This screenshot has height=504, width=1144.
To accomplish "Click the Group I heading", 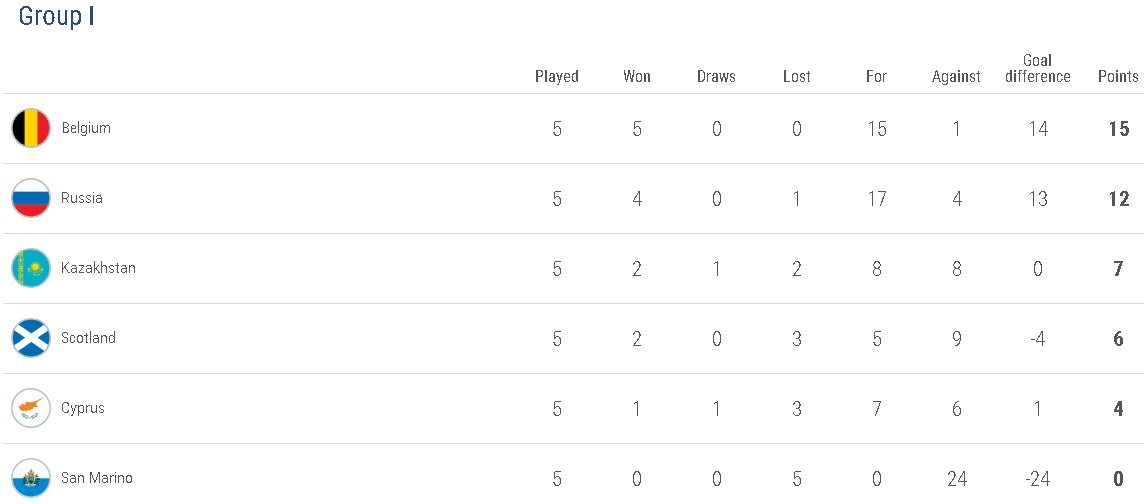I will pos(57,17).
